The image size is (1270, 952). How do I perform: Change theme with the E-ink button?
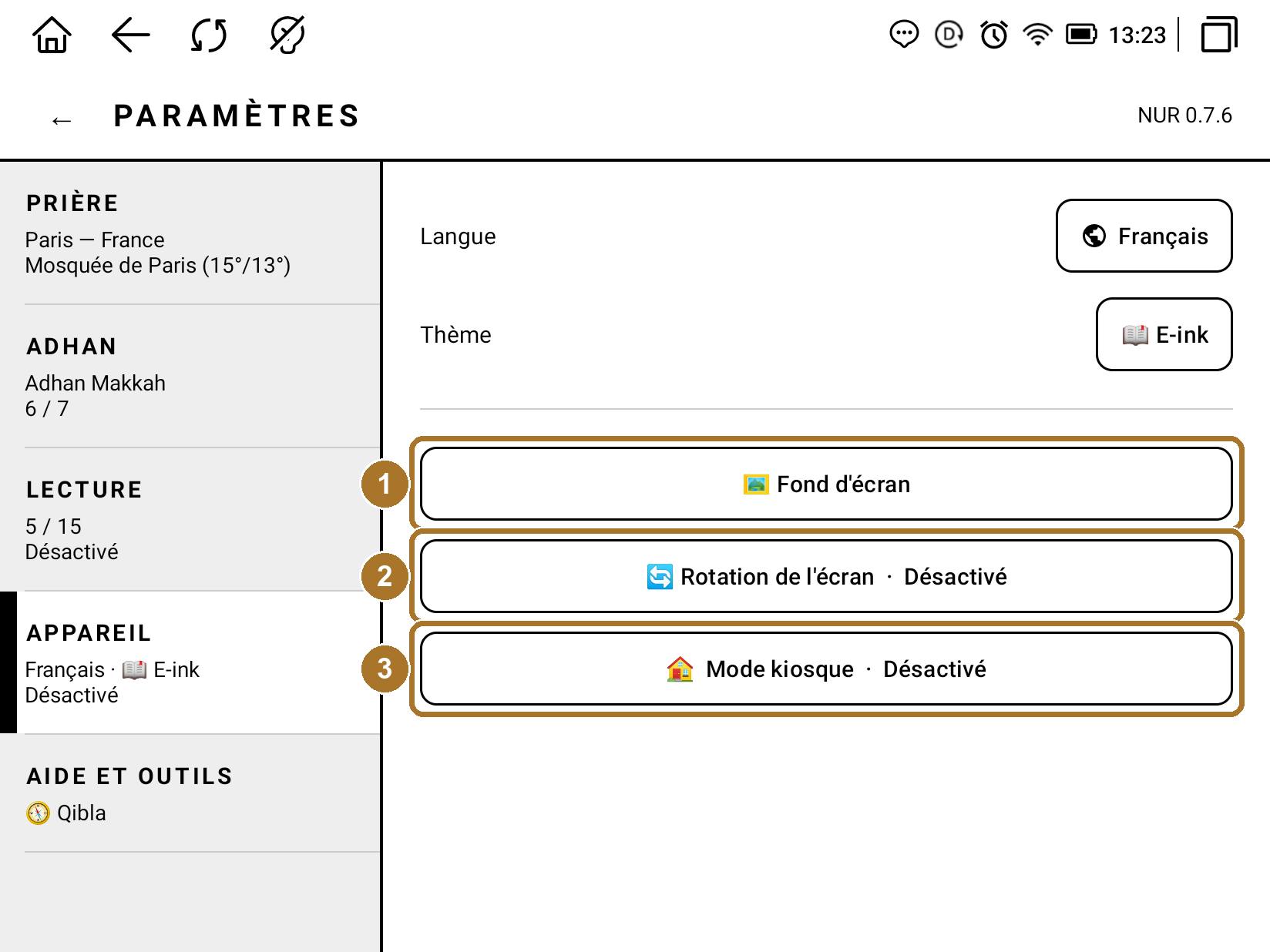1164,334
